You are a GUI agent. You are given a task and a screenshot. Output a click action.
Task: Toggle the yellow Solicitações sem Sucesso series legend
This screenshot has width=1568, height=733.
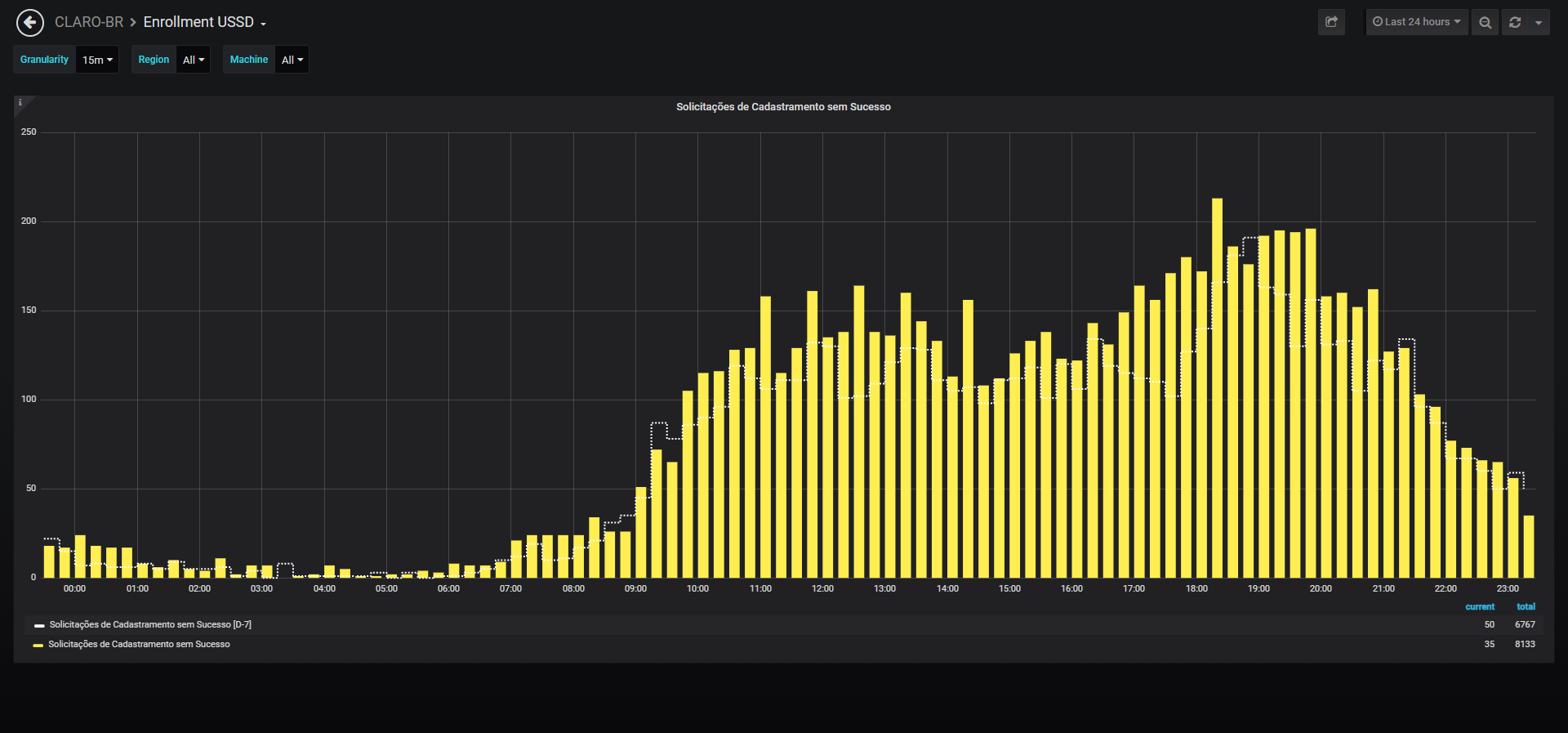click(x=139, y=644)
